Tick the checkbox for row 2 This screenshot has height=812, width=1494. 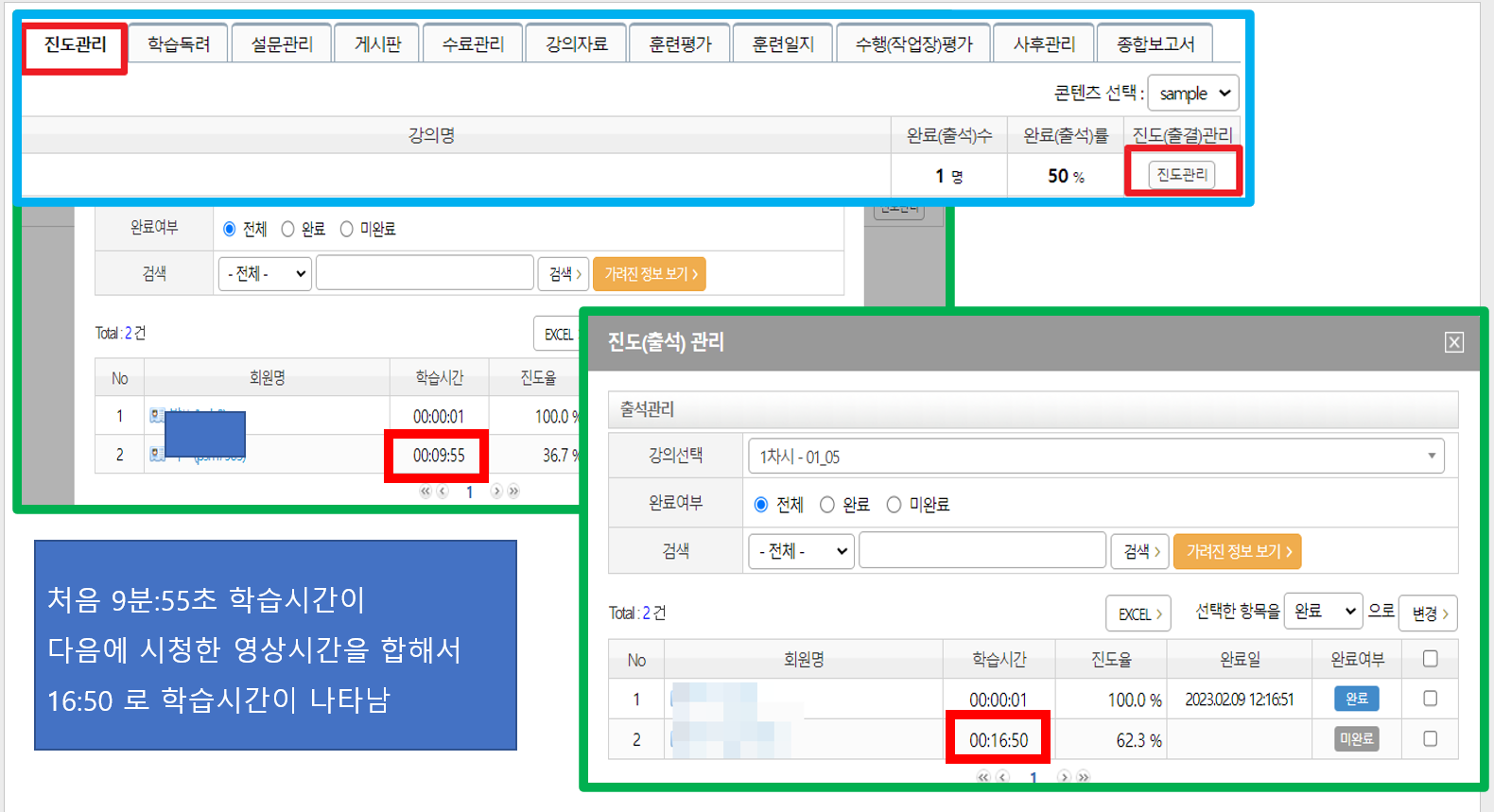click(1430, 738)
